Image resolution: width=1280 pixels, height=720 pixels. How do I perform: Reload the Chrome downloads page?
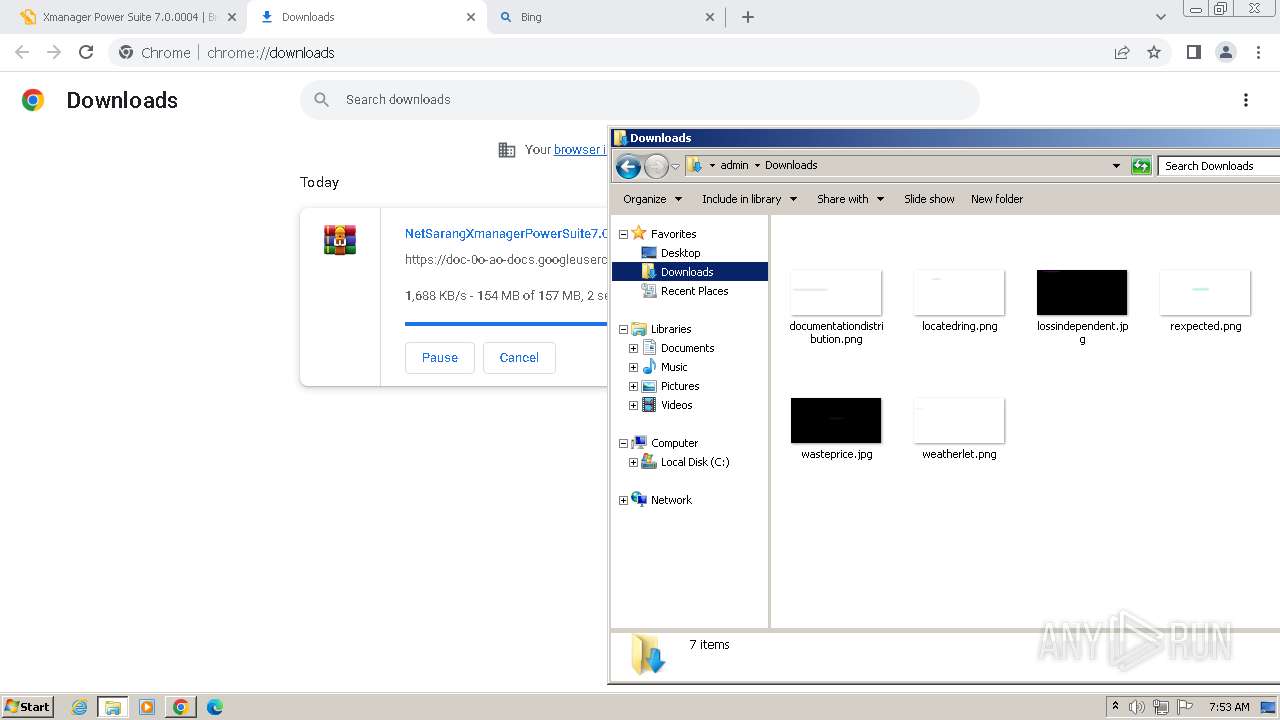(86, 52)
